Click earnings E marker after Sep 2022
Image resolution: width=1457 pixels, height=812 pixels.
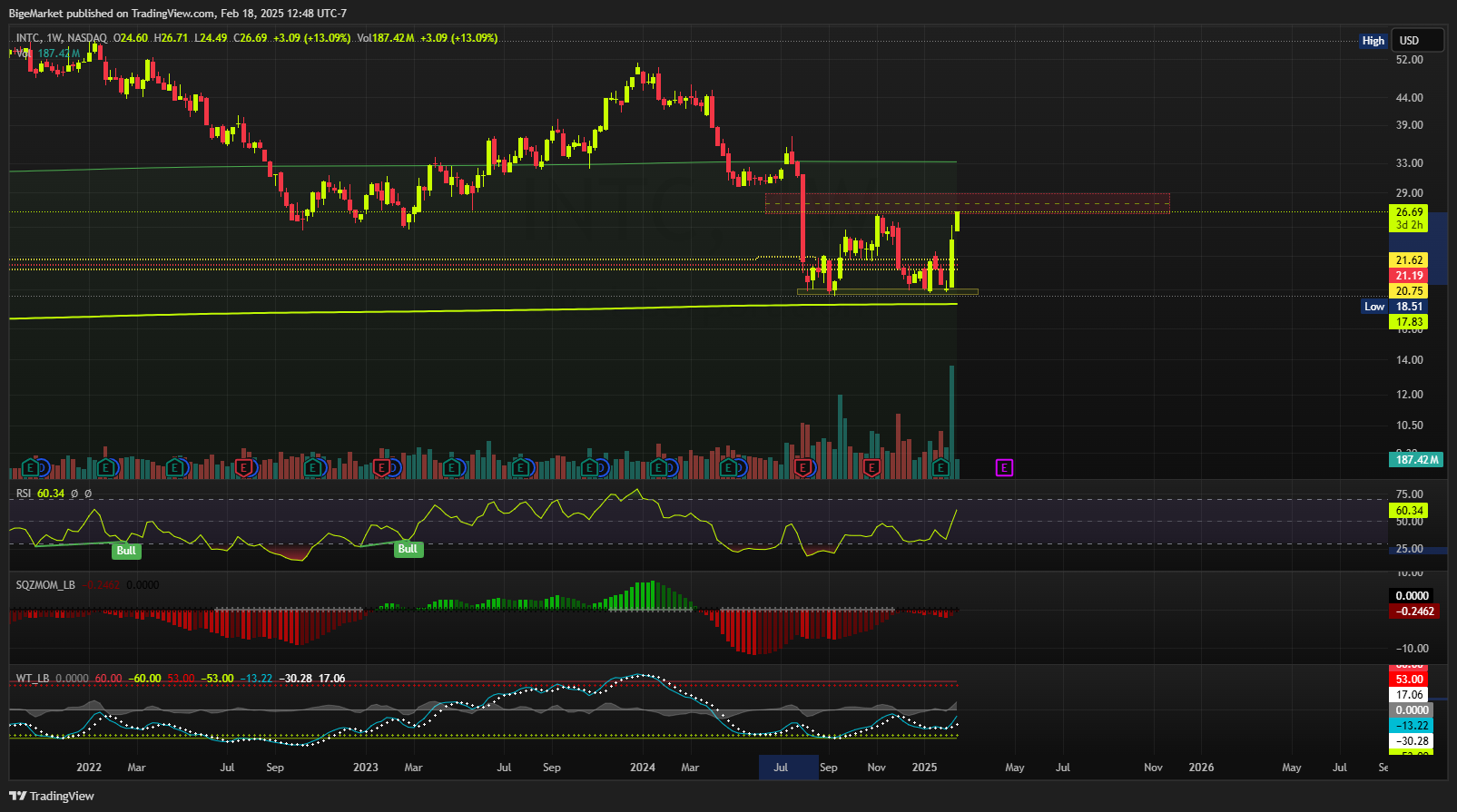pos(313,467)
